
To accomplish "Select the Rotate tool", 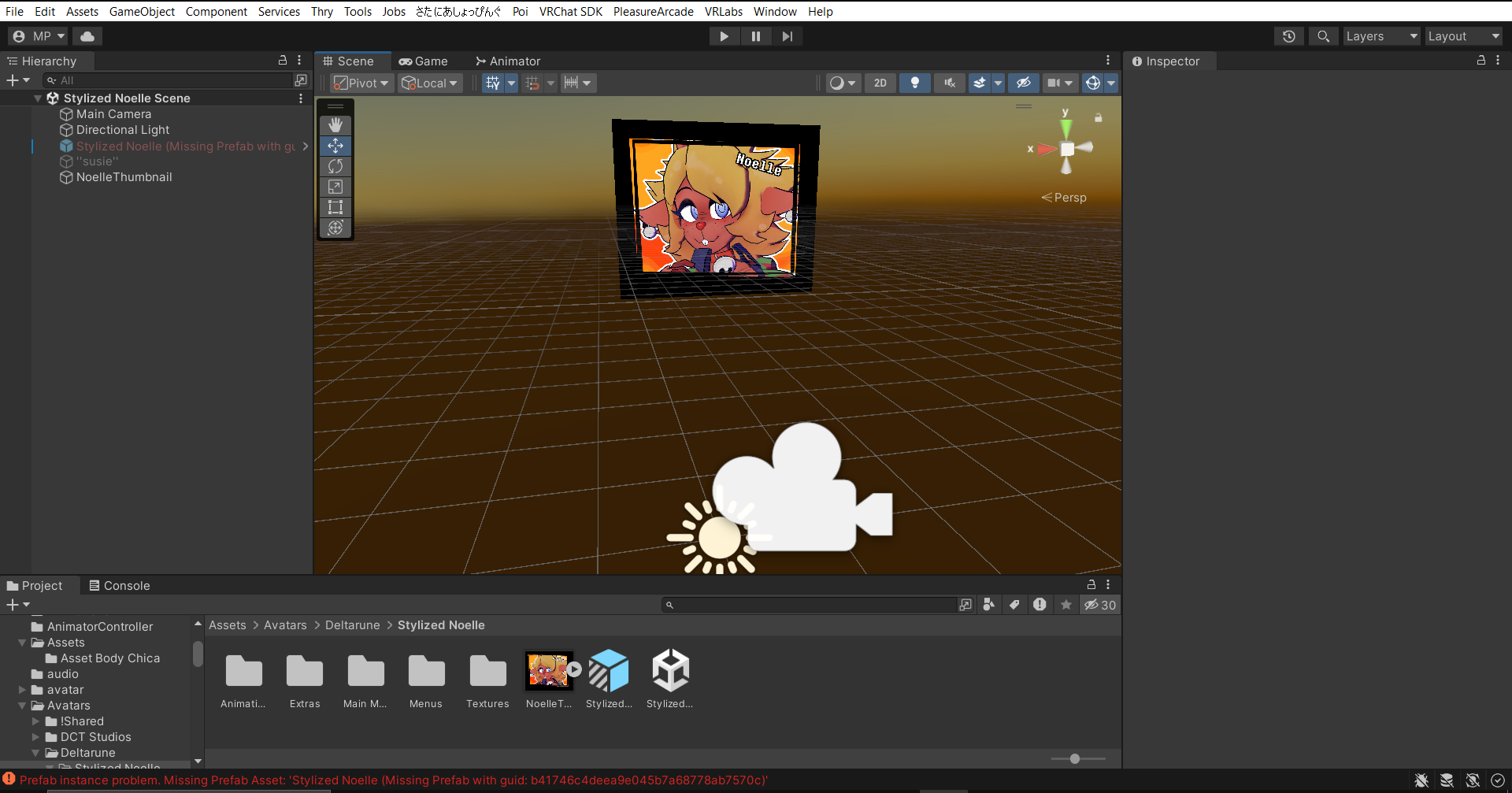I will click(335, 166).
